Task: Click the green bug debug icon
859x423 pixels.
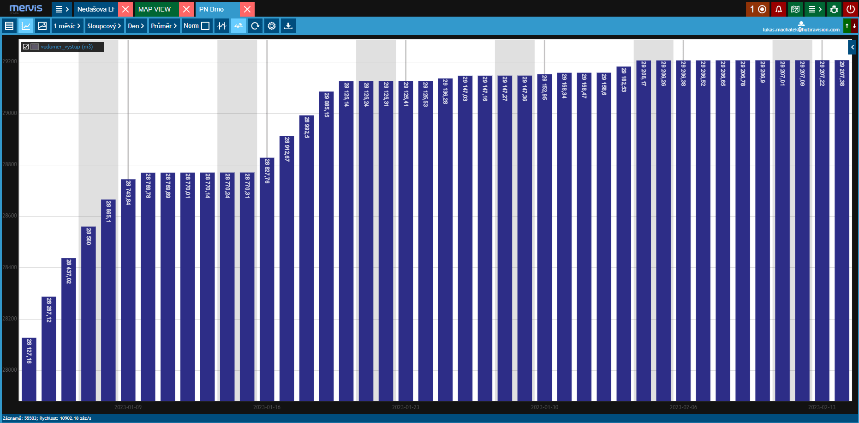Action: click(x=833, y=8)
